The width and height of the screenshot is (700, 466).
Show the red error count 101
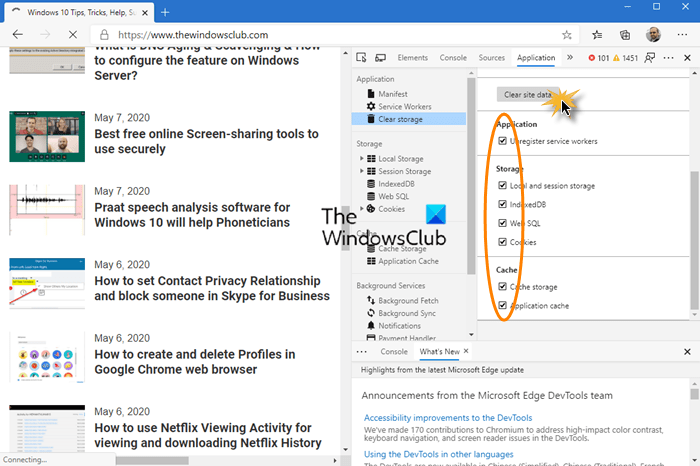point(598,58)
